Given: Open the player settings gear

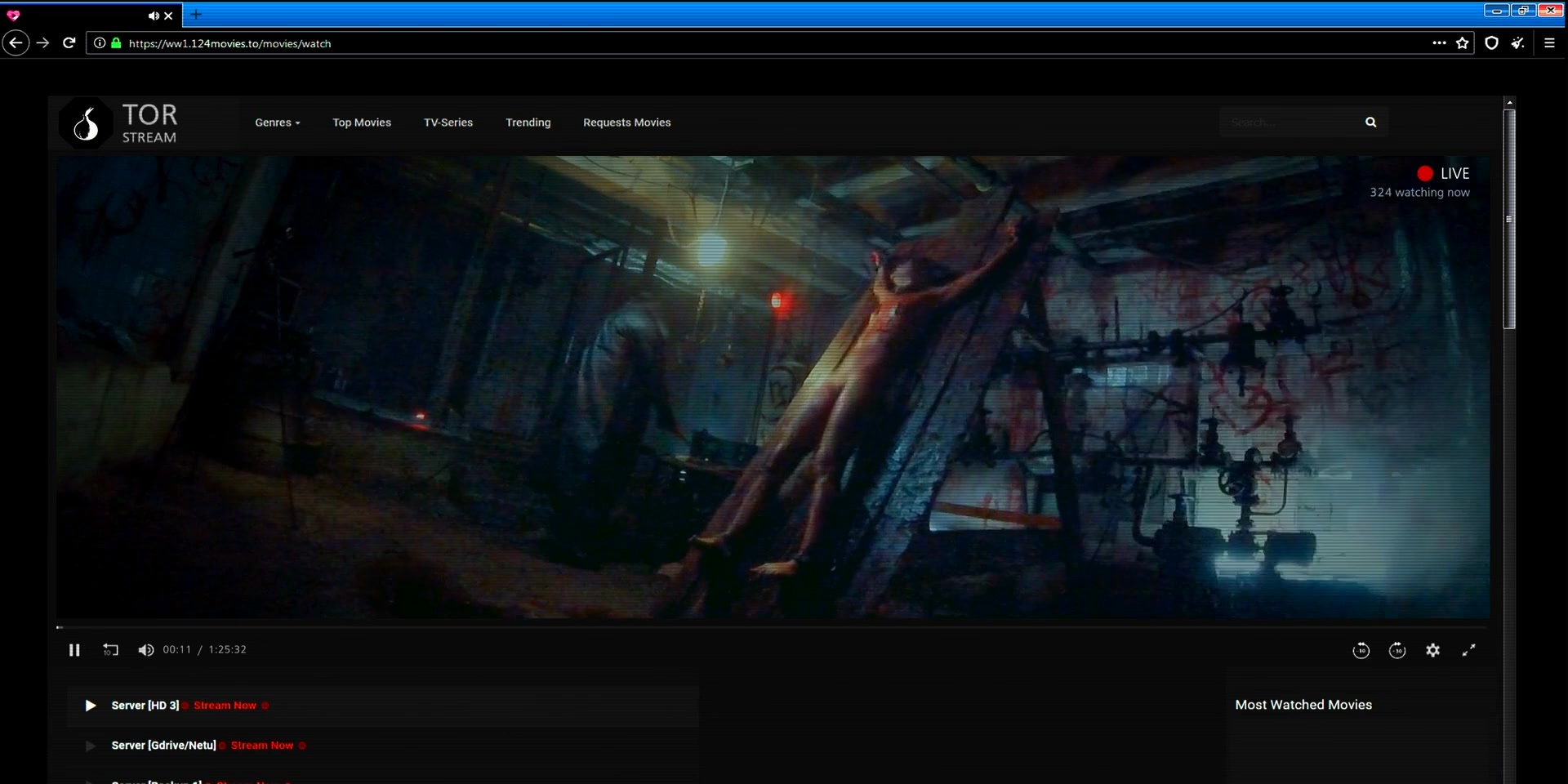Looking at the screenshot, I should click(1433, 650).
